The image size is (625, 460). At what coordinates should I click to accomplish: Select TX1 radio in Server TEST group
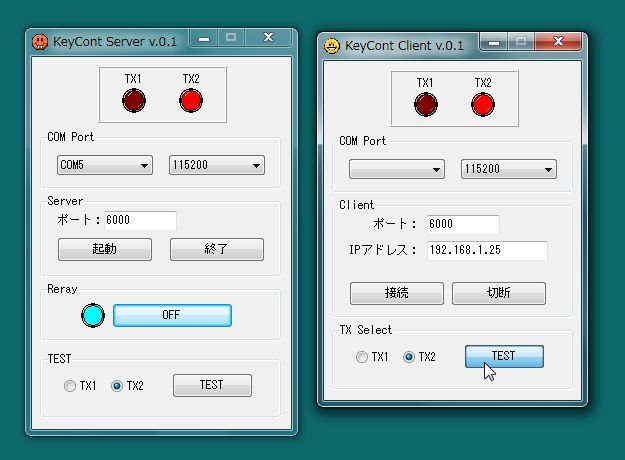tap(70, 386)
